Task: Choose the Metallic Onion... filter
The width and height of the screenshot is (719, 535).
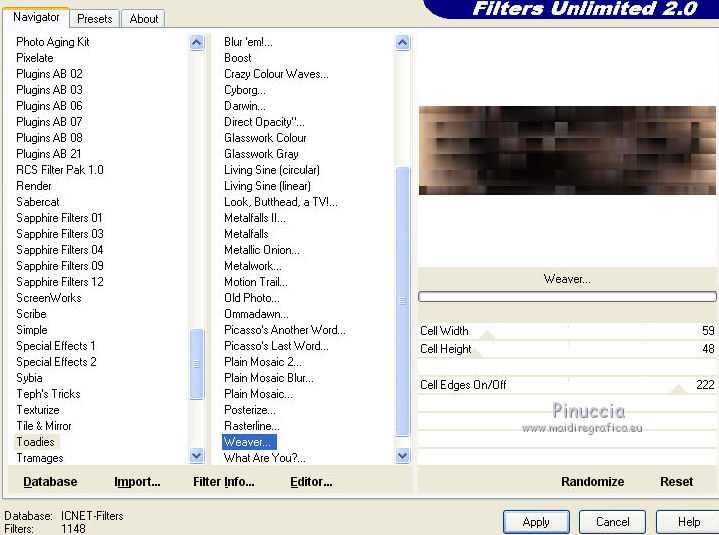Action: [x=262, y=250]
